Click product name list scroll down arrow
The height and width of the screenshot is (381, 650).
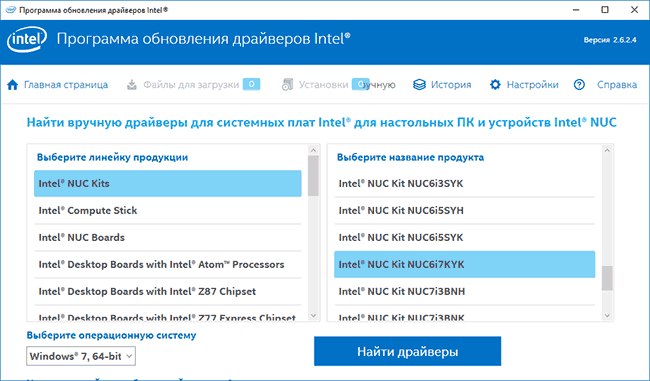pyautogui.click(x=607, y=315)
